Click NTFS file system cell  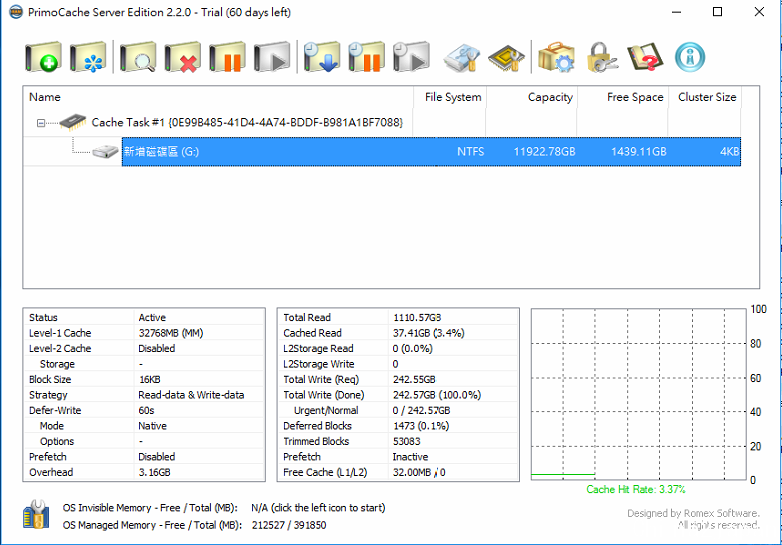(470, 152)
